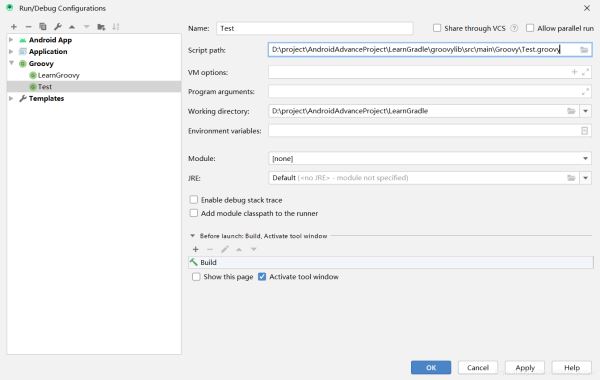Add a before launch task
Image resolution: width=600 pixels, height=380 pixels.
(x=196, y=250)
